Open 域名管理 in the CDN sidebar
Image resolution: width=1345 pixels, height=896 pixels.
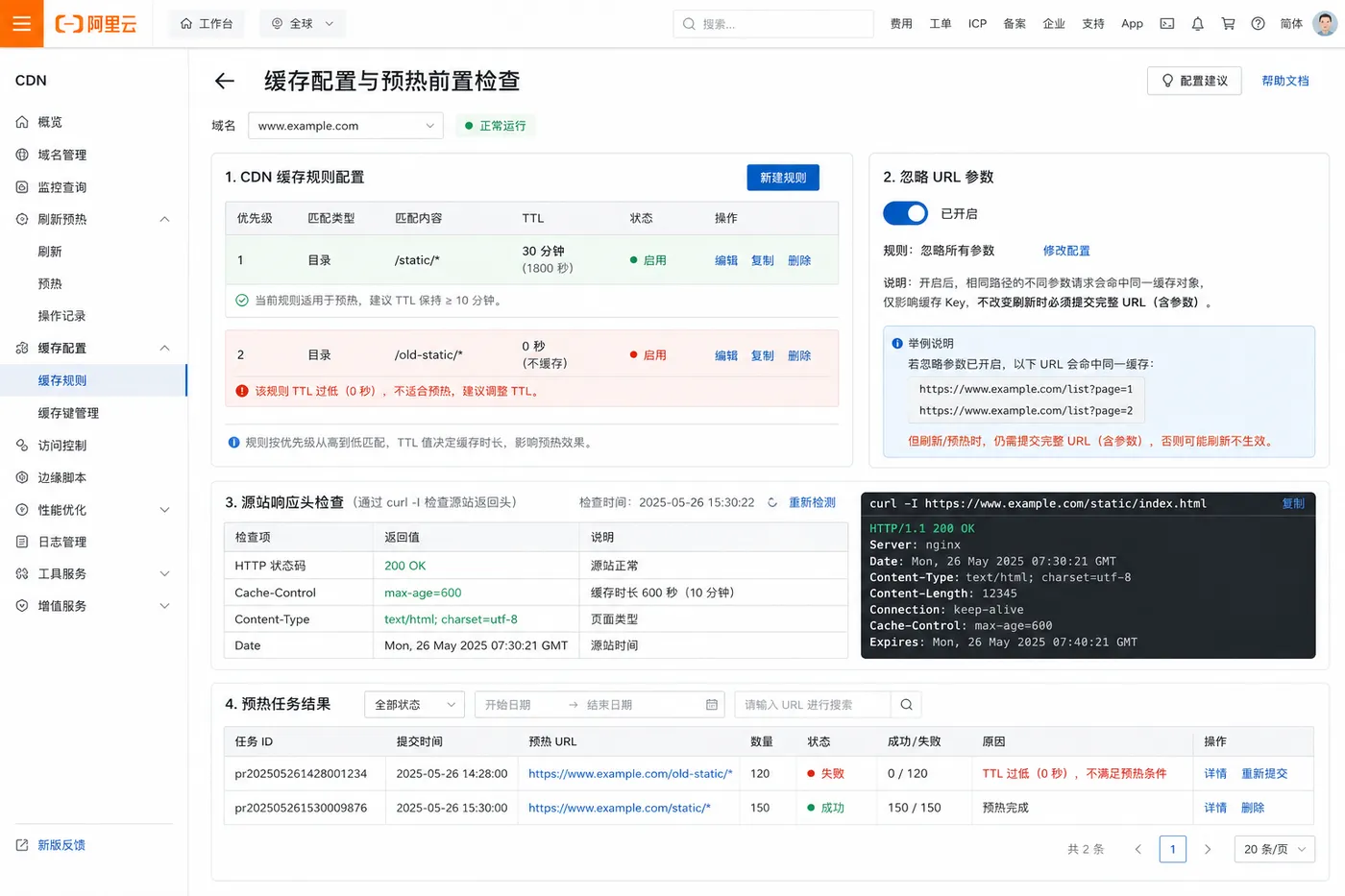click(x=62, y=155)
